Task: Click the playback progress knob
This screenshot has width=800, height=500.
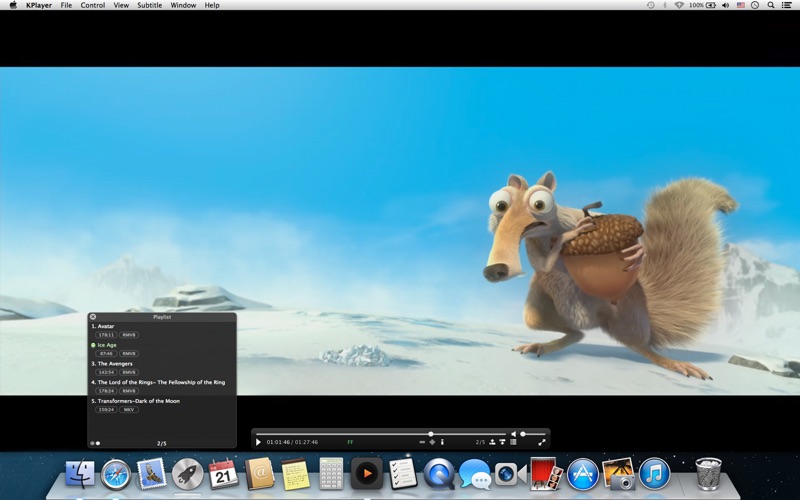Action: point(431,434)
